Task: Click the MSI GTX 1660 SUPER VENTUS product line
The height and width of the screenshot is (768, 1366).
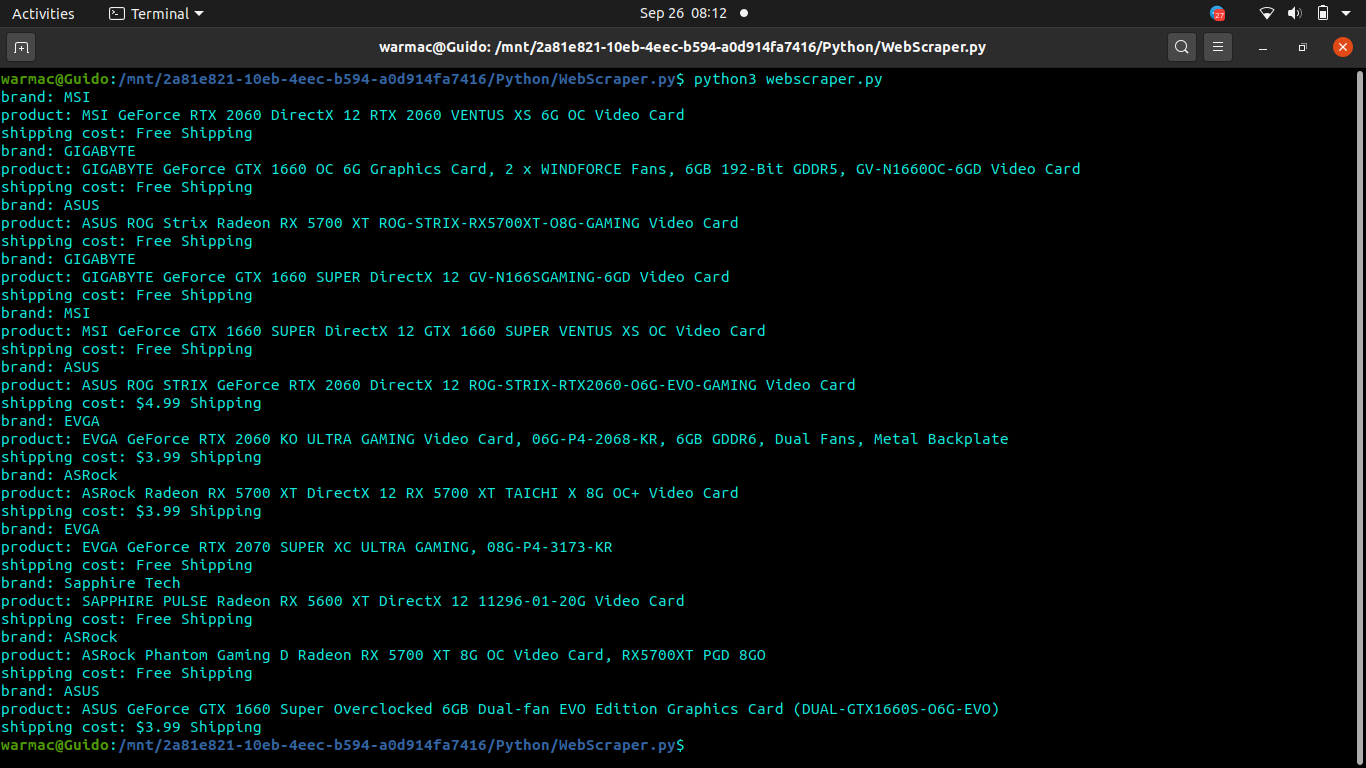Action: point(383,331)
